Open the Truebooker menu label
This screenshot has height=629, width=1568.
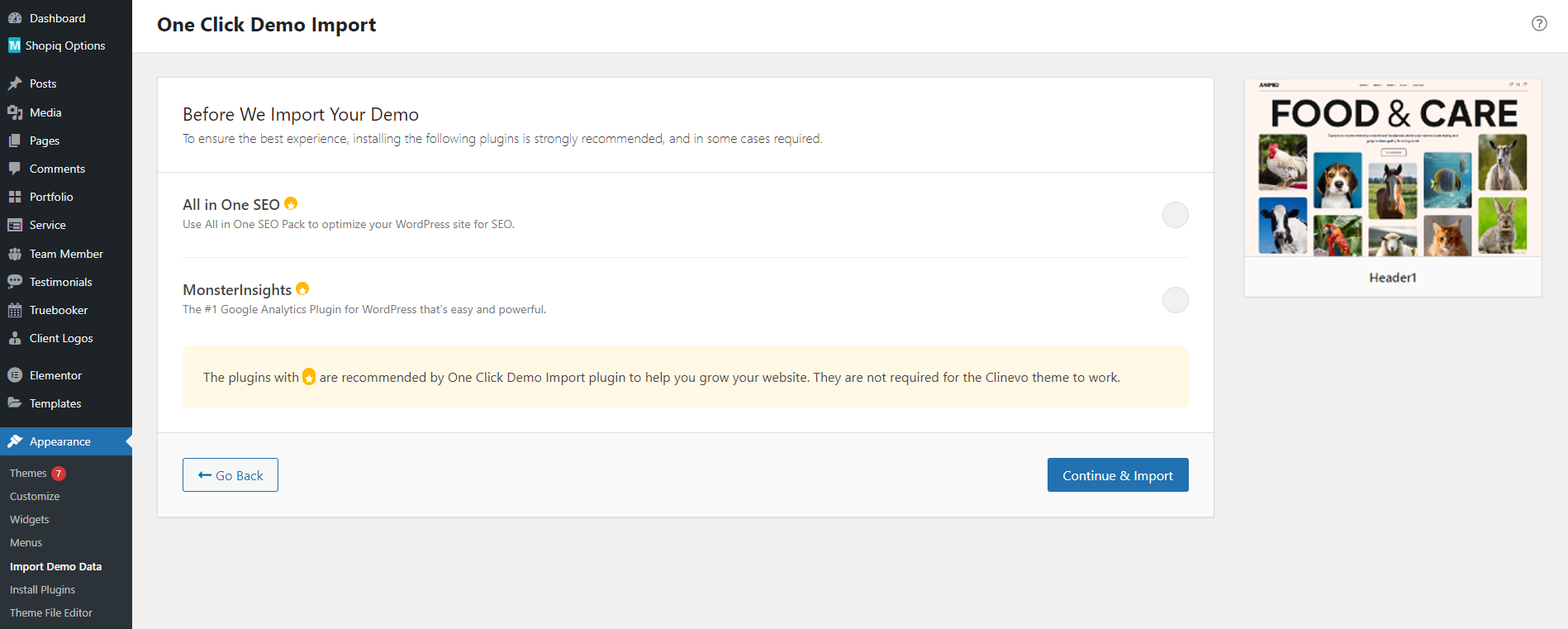[x=59, y=310]
